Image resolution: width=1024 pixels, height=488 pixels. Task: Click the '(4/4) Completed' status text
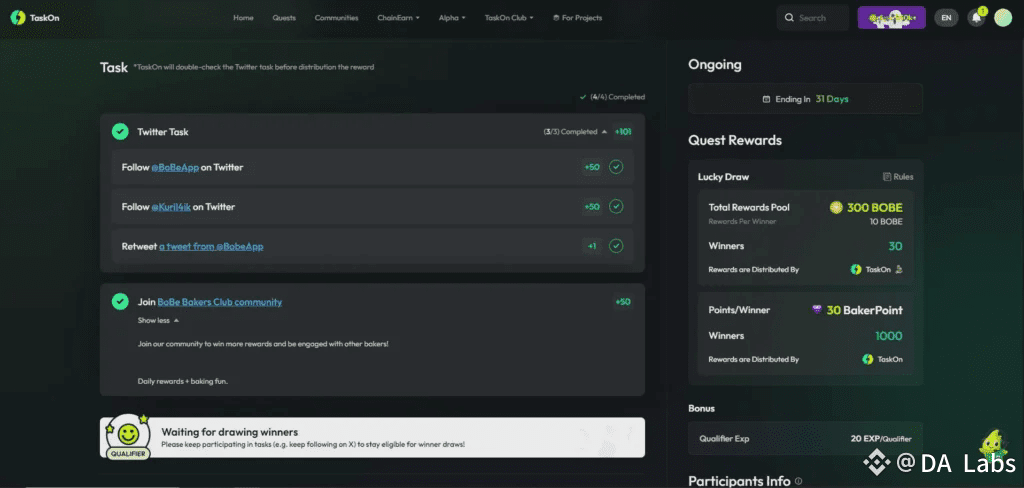point(617,97)
